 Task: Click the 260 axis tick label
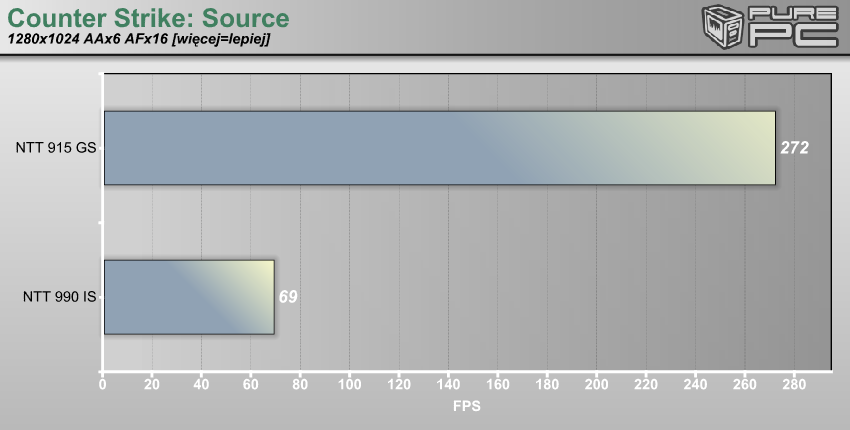pyautogui.click(x=745, y=384)
